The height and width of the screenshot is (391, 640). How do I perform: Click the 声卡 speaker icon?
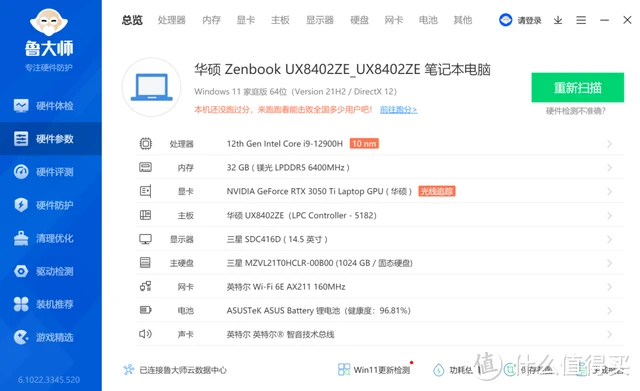(145, 334)
